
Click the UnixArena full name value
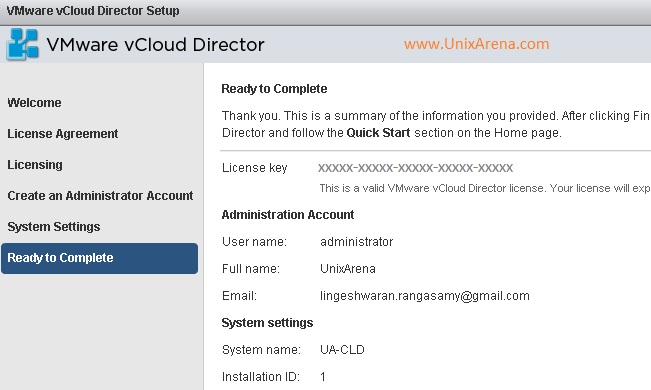(x=348, y=269)
